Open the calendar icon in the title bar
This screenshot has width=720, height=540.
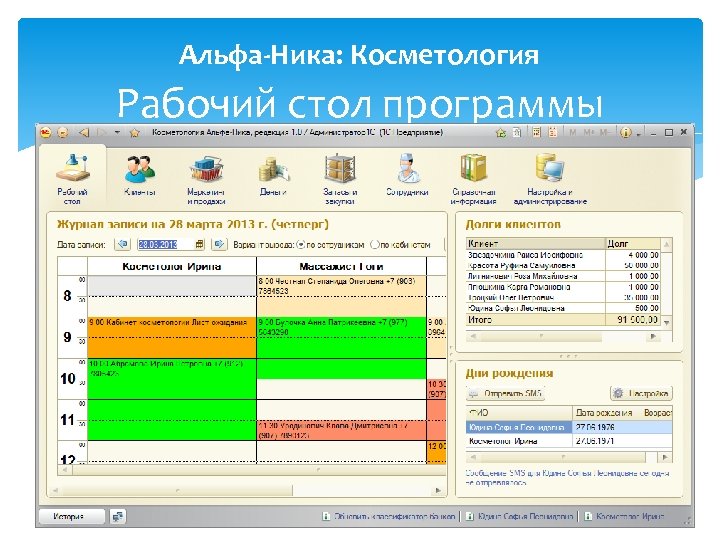coord(553,133)
